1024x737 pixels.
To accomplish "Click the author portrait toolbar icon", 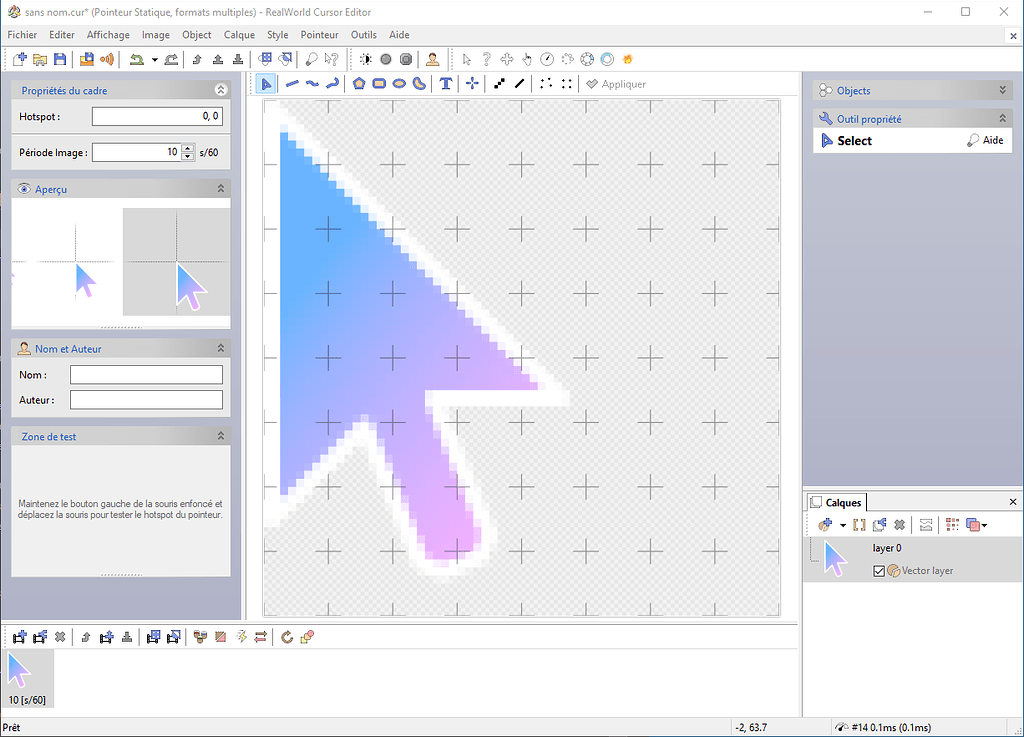I will (x=432, y=60).
